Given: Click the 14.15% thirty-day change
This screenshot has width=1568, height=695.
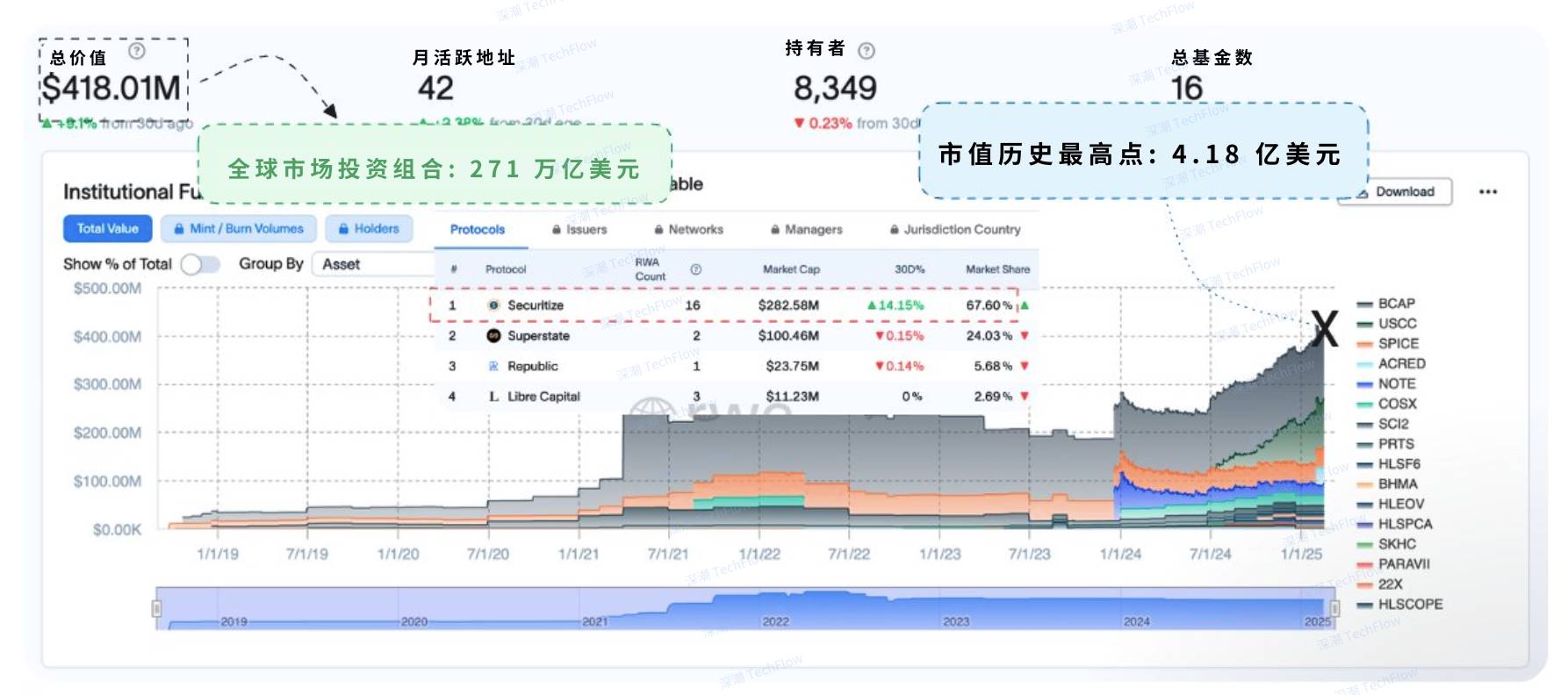Looking at the screenshot, I should [895, 305].
